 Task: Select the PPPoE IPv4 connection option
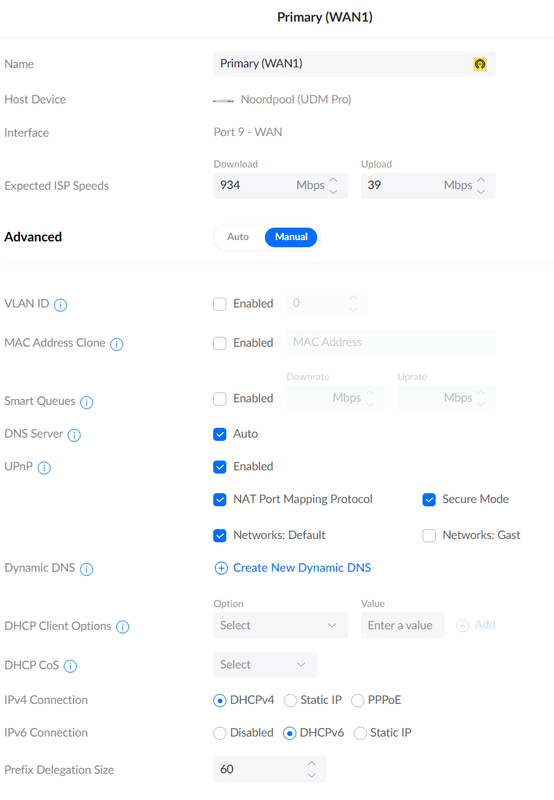358,701
